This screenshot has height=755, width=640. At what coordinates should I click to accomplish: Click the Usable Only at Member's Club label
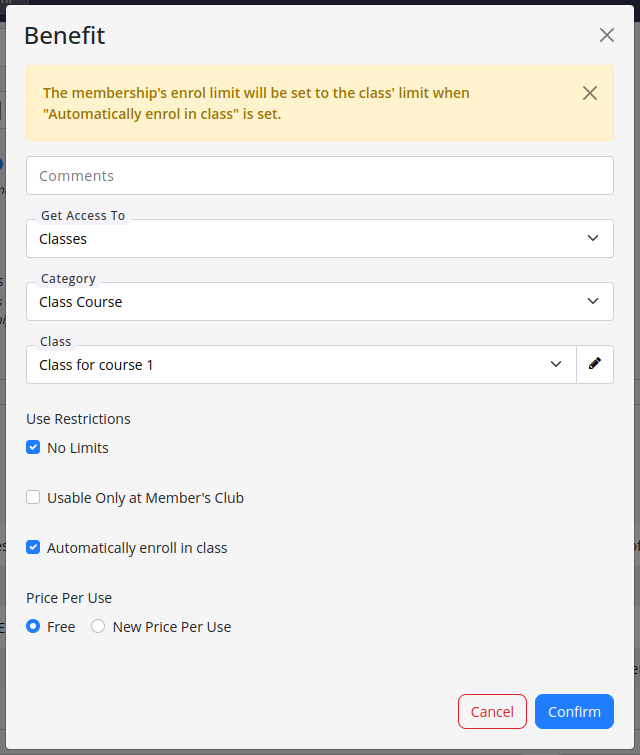click(145, 498)
